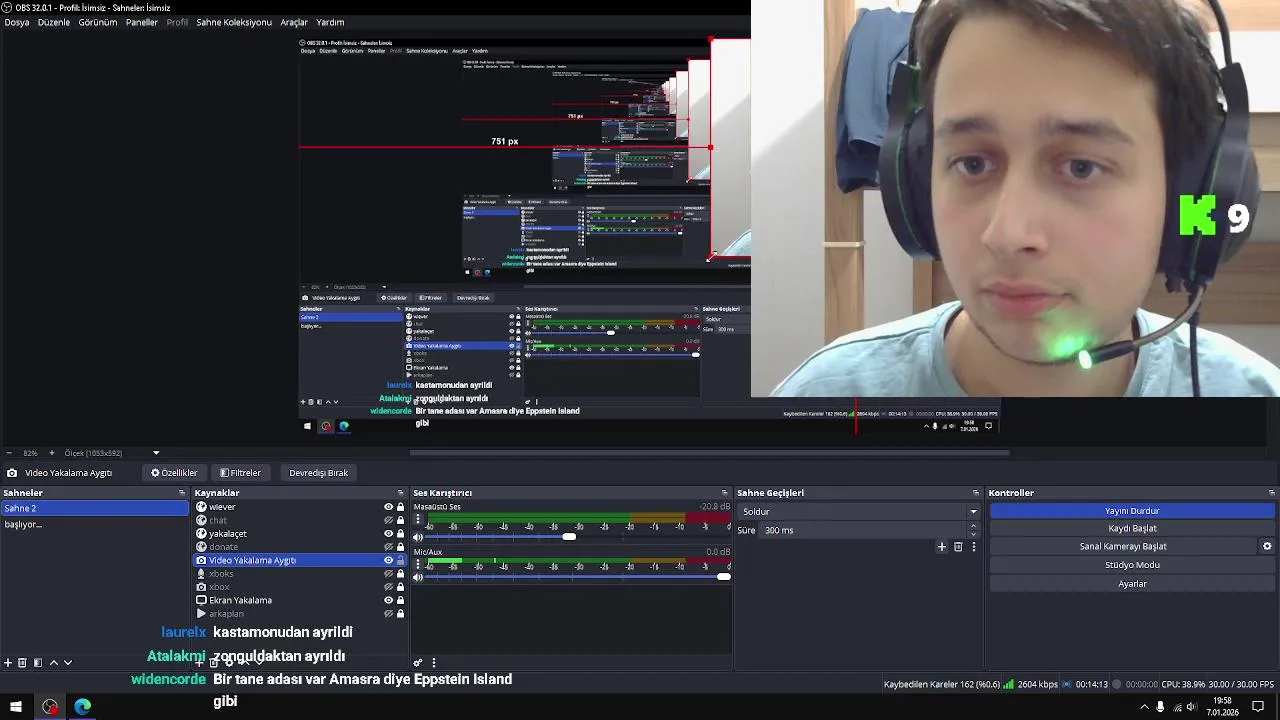Open system tray volume icon
This screenshot has width=1280, height=720.
pyautogui.click(x=1192, y=707)
